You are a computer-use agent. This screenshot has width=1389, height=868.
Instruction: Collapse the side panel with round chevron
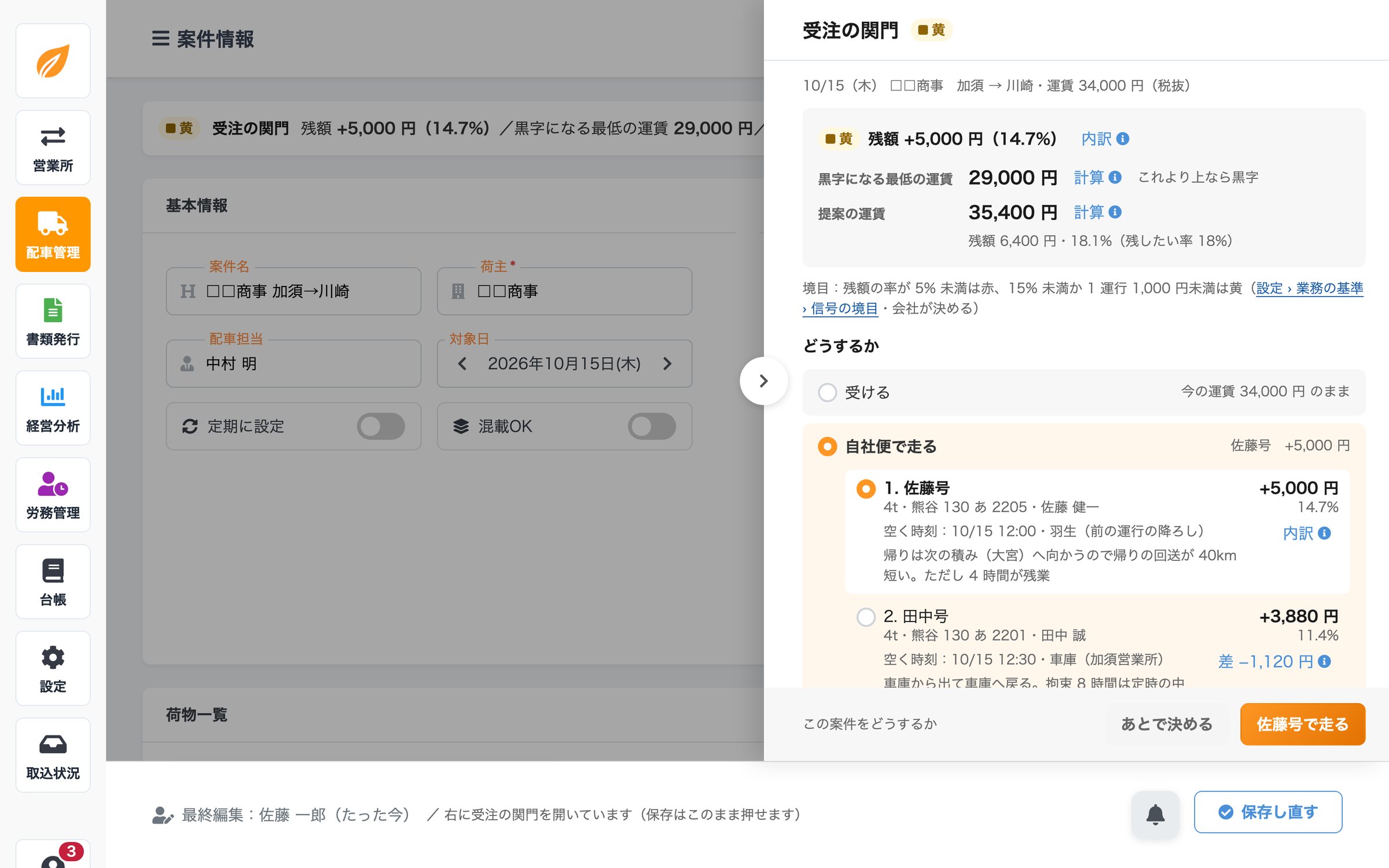(763, 381)
